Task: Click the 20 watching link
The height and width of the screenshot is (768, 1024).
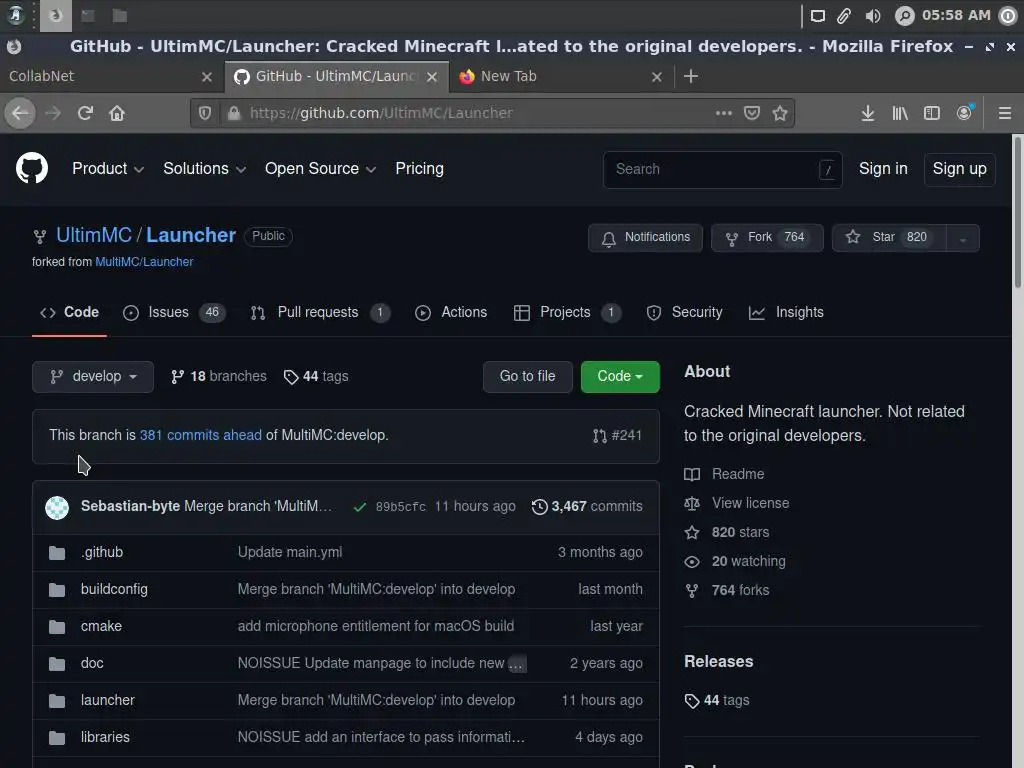Action: click(735, 562)
